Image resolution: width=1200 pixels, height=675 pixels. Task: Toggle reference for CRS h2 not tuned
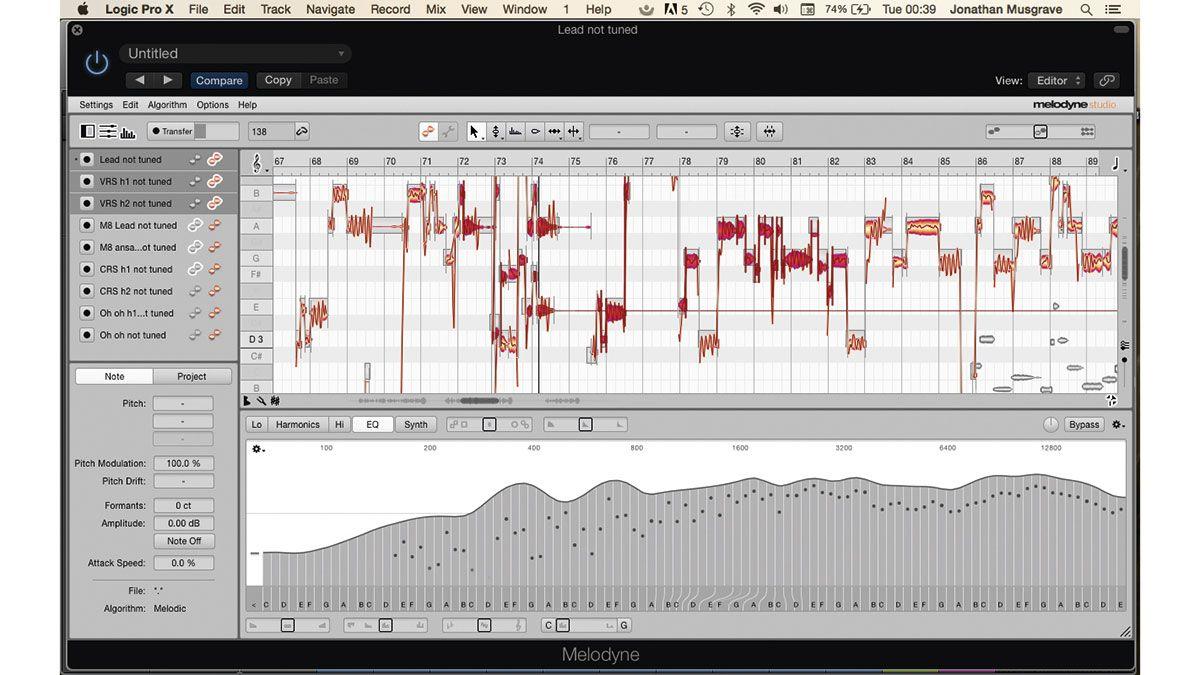[195, 291]
